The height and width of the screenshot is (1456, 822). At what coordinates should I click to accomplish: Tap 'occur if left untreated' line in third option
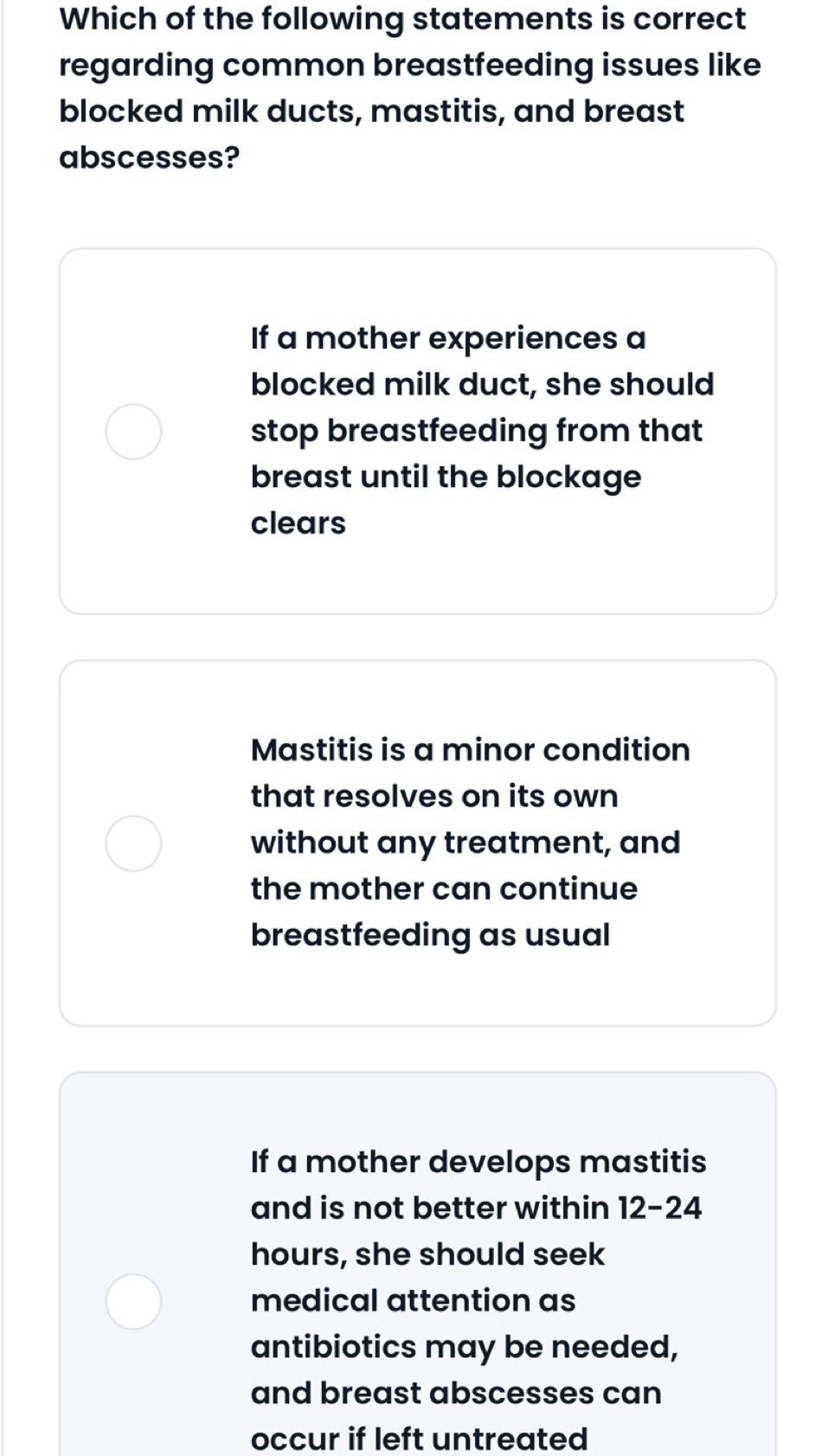point(420,1439)
